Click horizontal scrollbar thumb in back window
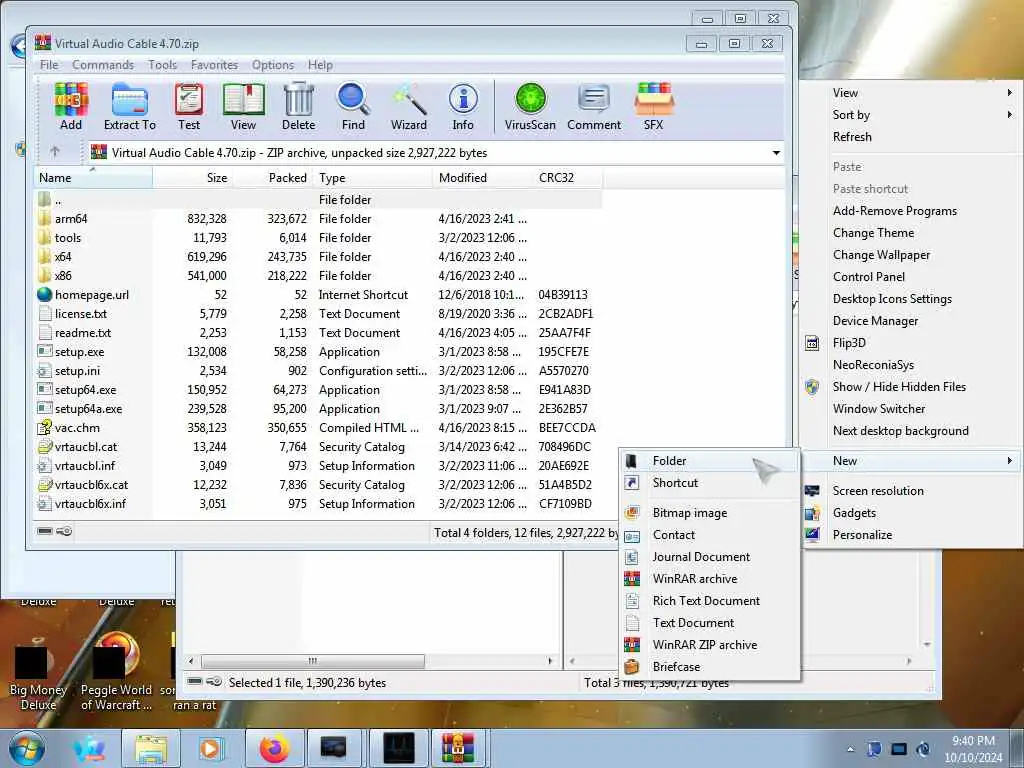Screen dimensions: 1024x768 (x=313, y=661)
